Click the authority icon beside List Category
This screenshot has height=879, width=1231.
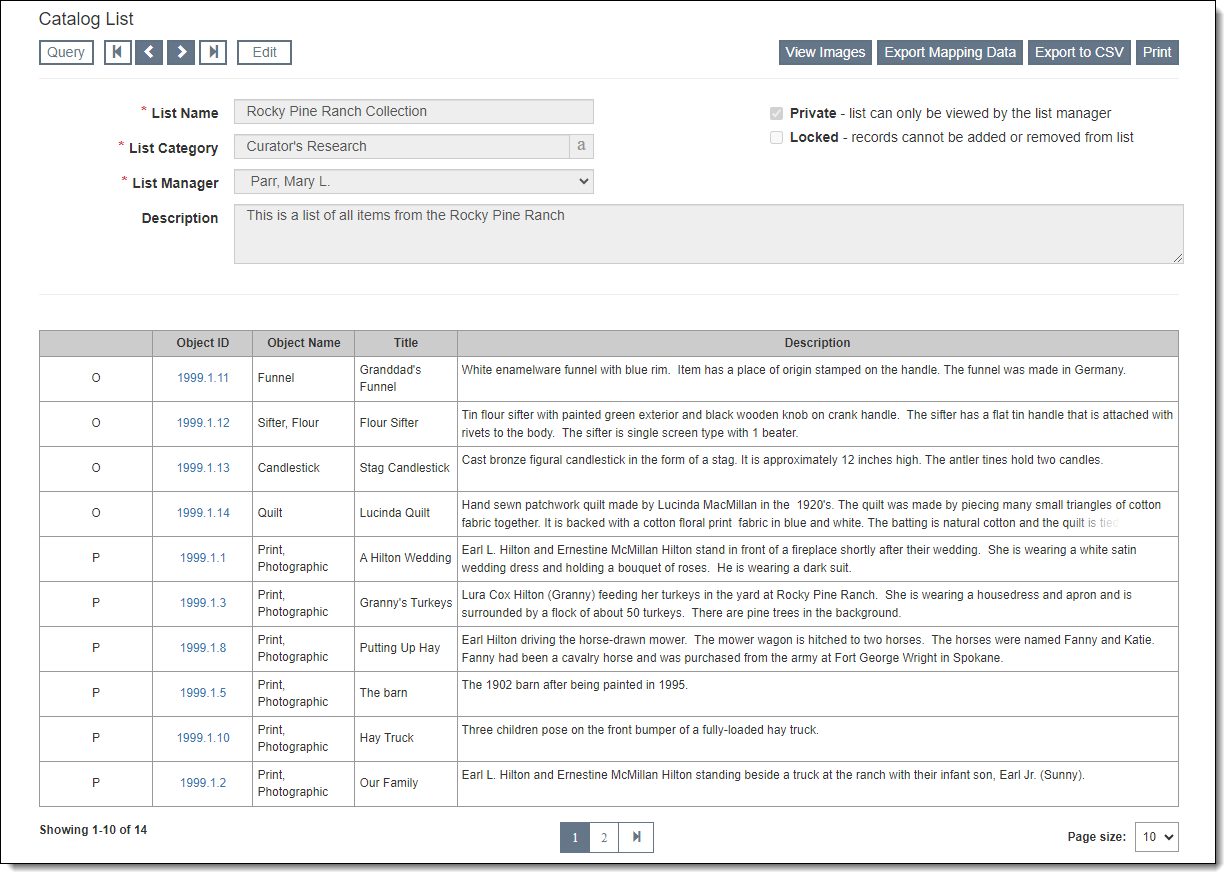(581, 146)
